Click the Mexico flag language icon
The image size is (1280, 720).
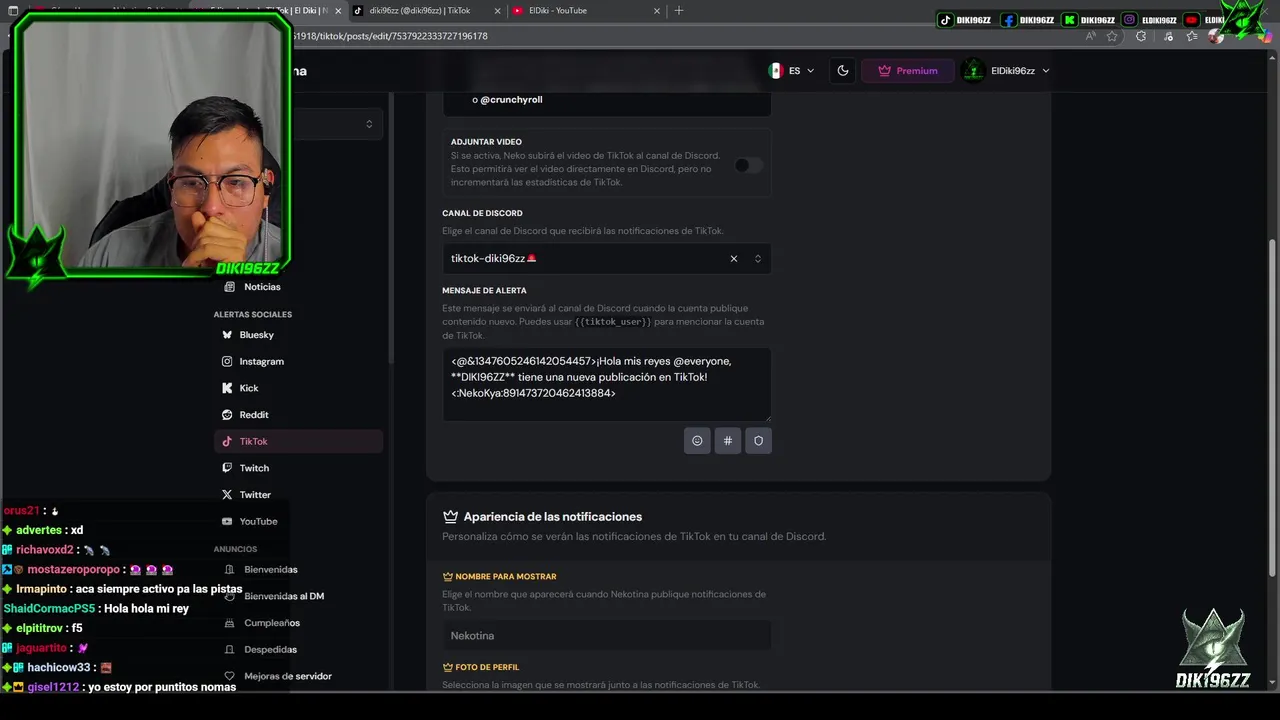coord(775,71)
